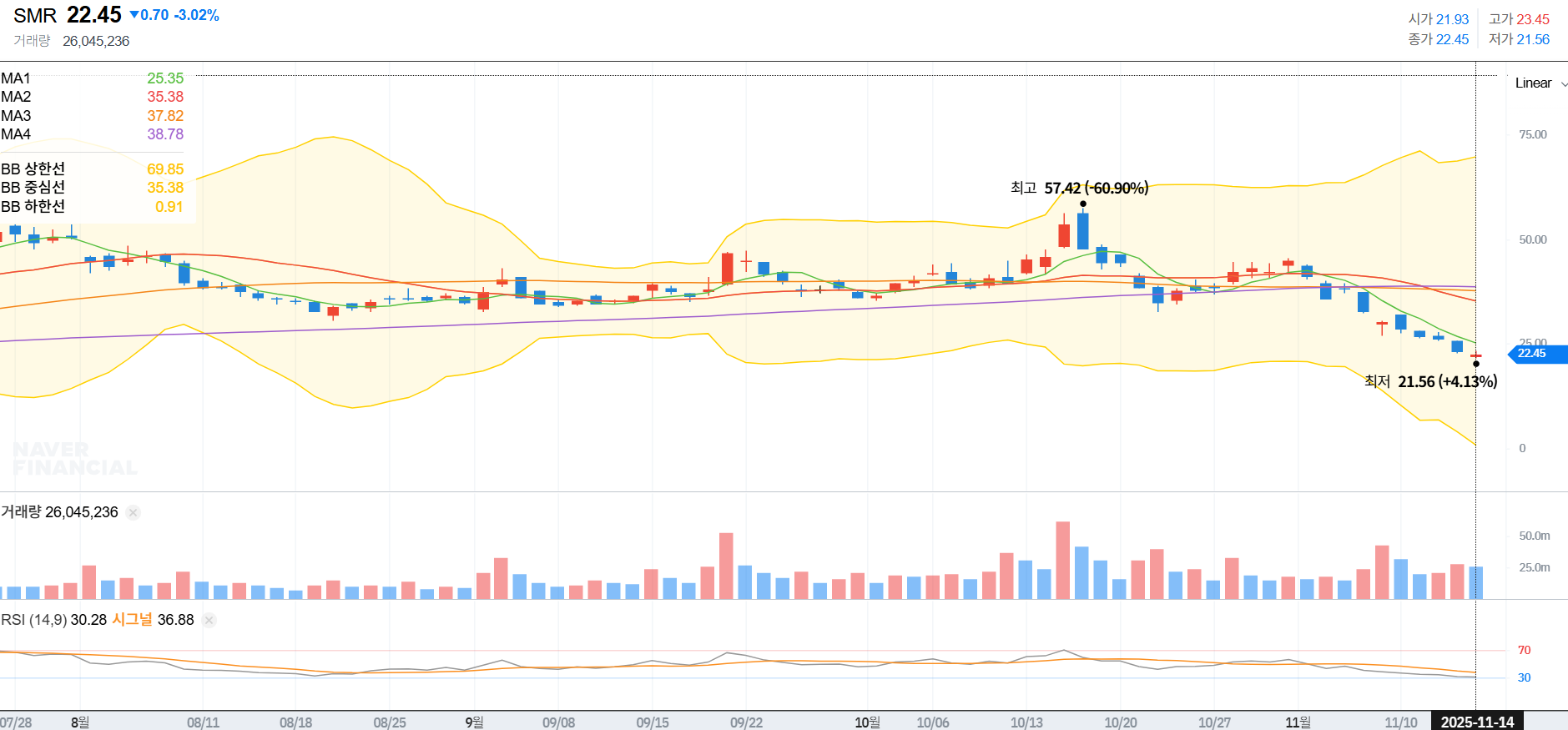
Task: Click the SMR ticker symbol
Action: pos(35,16)
